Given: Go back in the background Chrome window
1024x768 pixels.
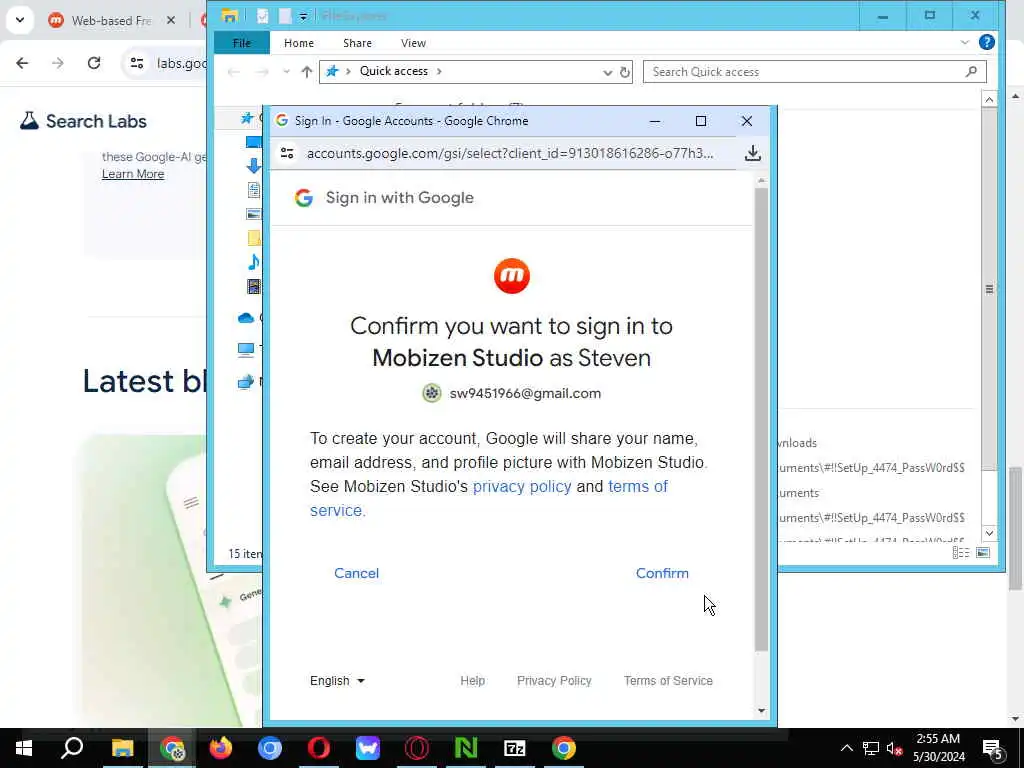Looking at the screenshot, I should (x=22, y=63).
